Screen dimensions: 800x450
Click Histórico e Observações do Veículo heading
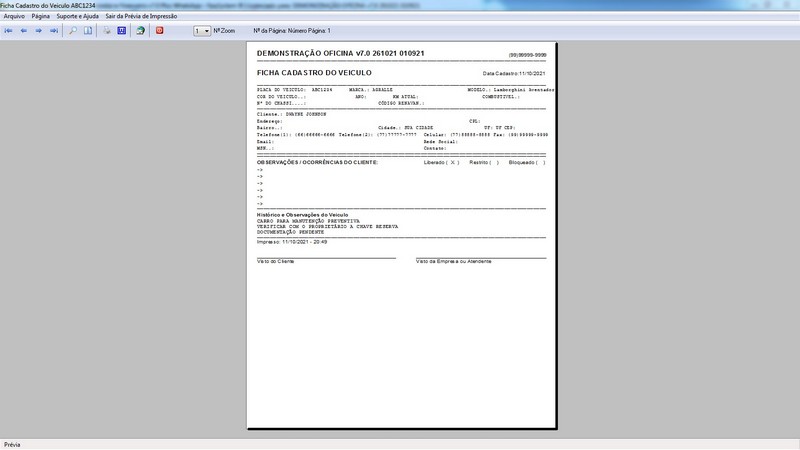(x=303, y=215)
